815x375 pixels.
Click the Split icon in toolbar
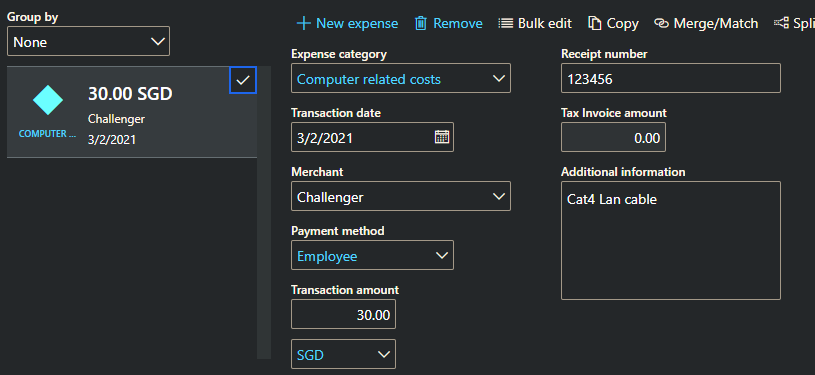point(781,23)
